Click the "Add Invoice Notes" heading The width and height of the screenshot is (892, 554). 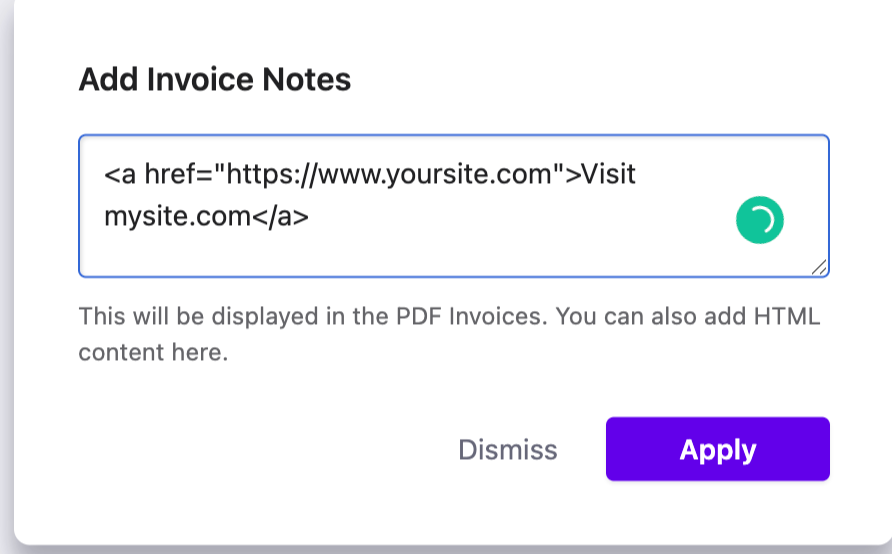pos(214,79)
